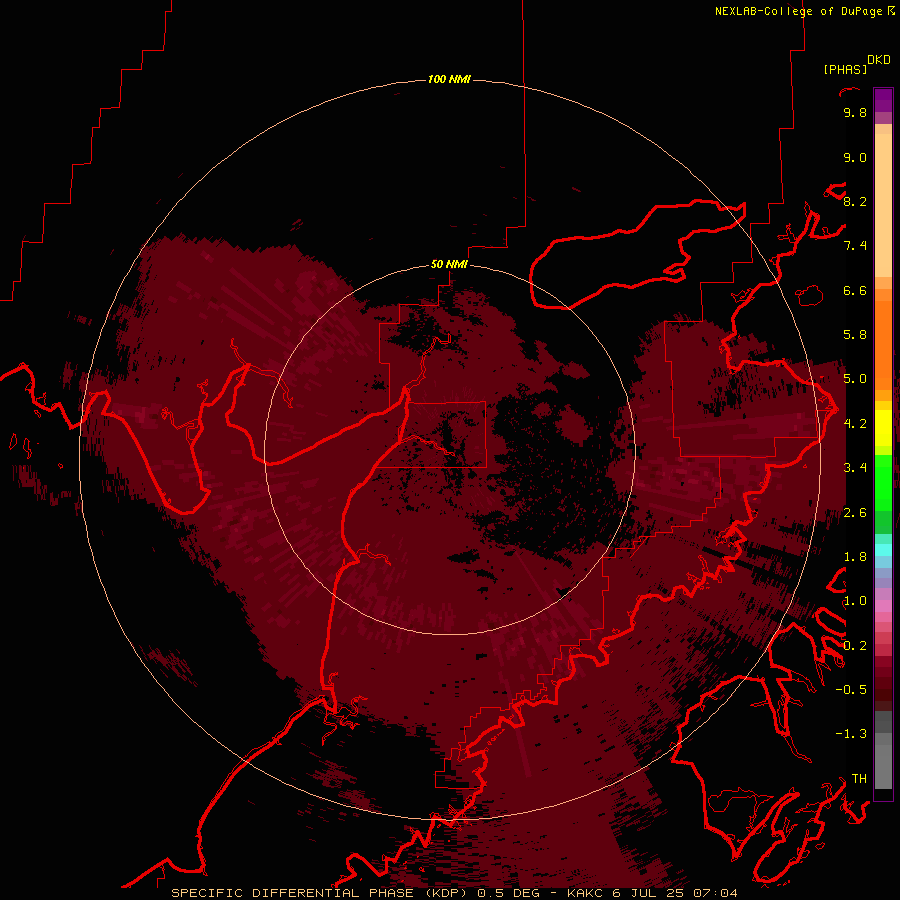
Task: Click the 9.8 value on color scale
Action: click(855, 112)
